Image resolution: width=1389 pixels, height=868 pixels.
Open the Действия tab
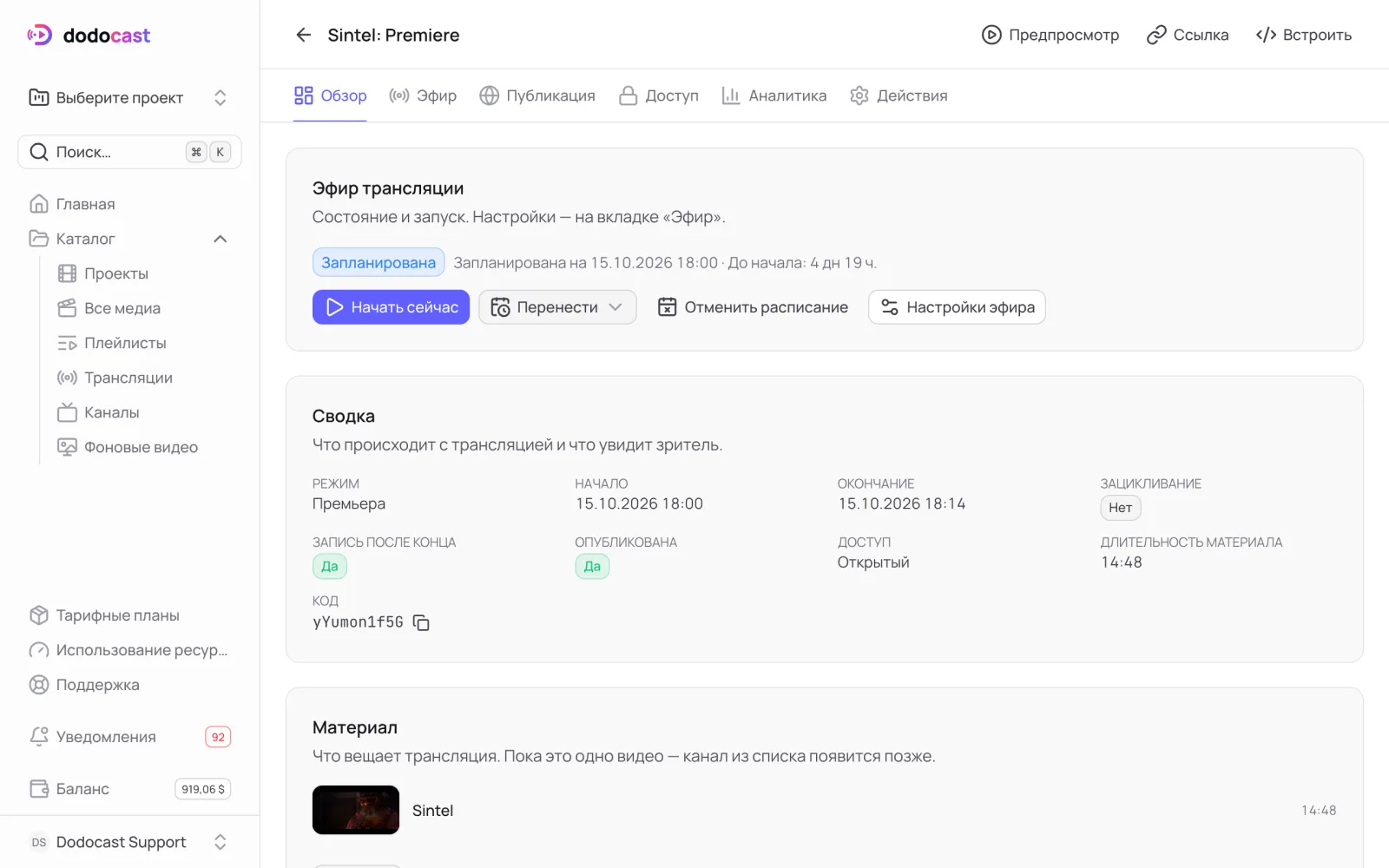(899, 95)
